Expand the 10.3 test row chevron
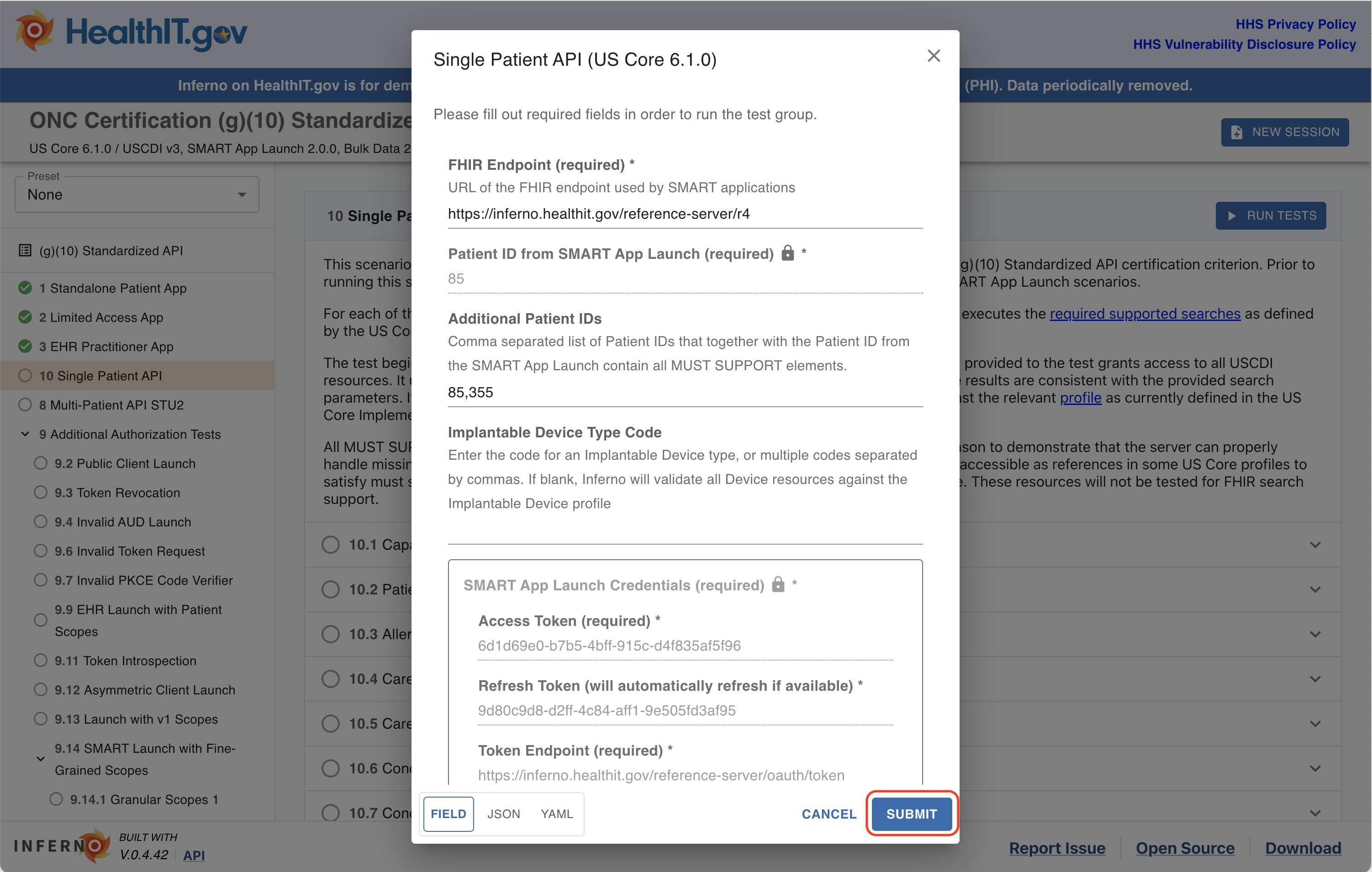 (1315, 635)
